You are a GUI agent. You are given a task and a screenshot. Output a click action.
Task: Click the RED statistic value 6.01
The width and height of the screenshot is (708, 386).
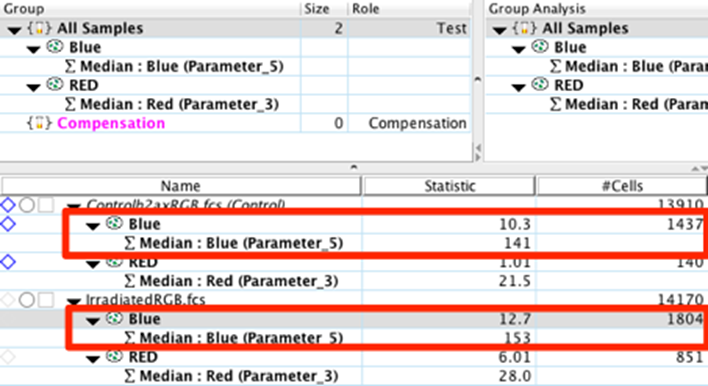[x=515, y=357]
